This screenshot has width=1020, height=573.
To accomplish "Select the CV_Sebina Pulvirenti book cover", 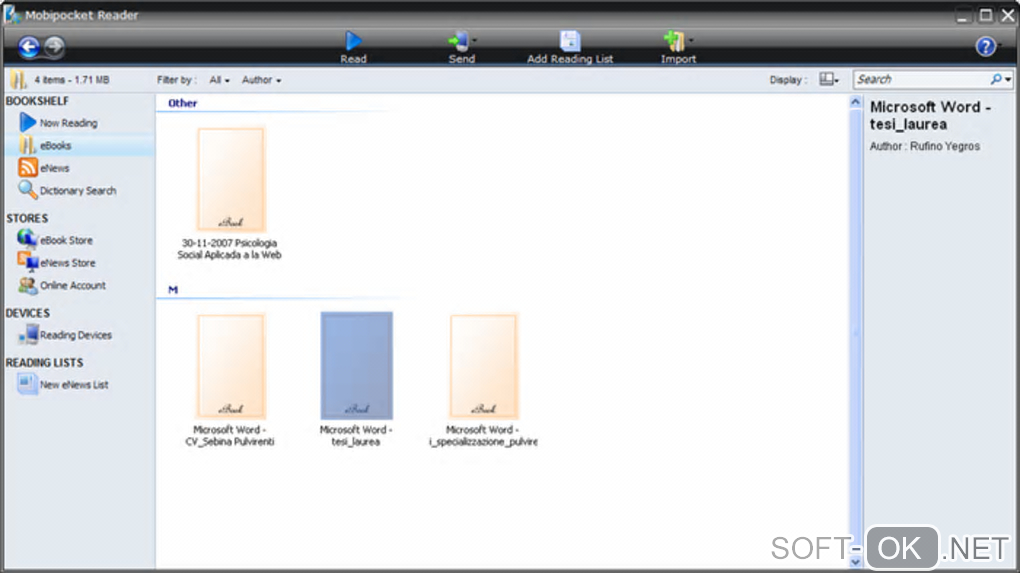I will (x=231, y=366).
